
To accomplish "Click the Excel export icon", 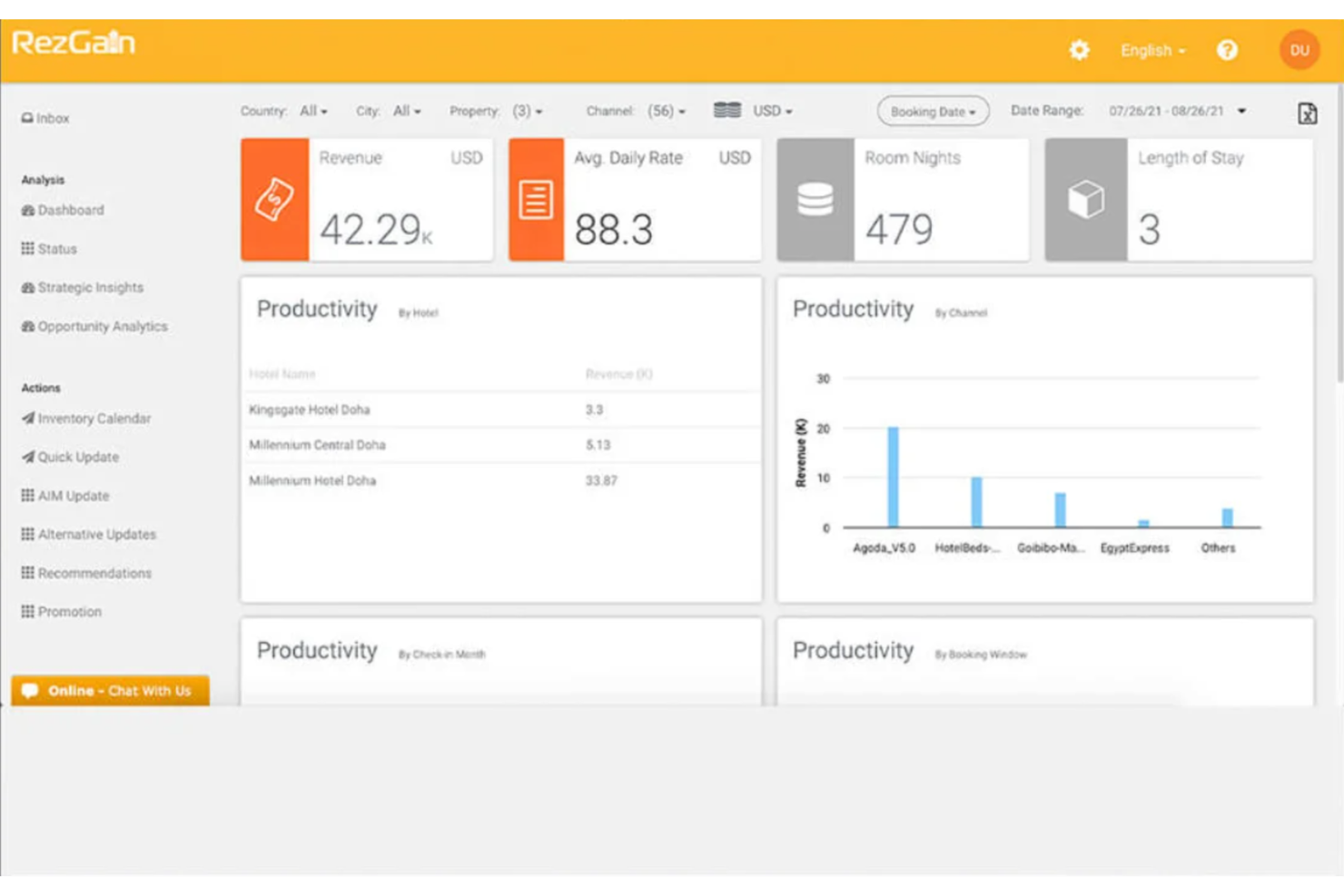I will tap(1308, 113).
